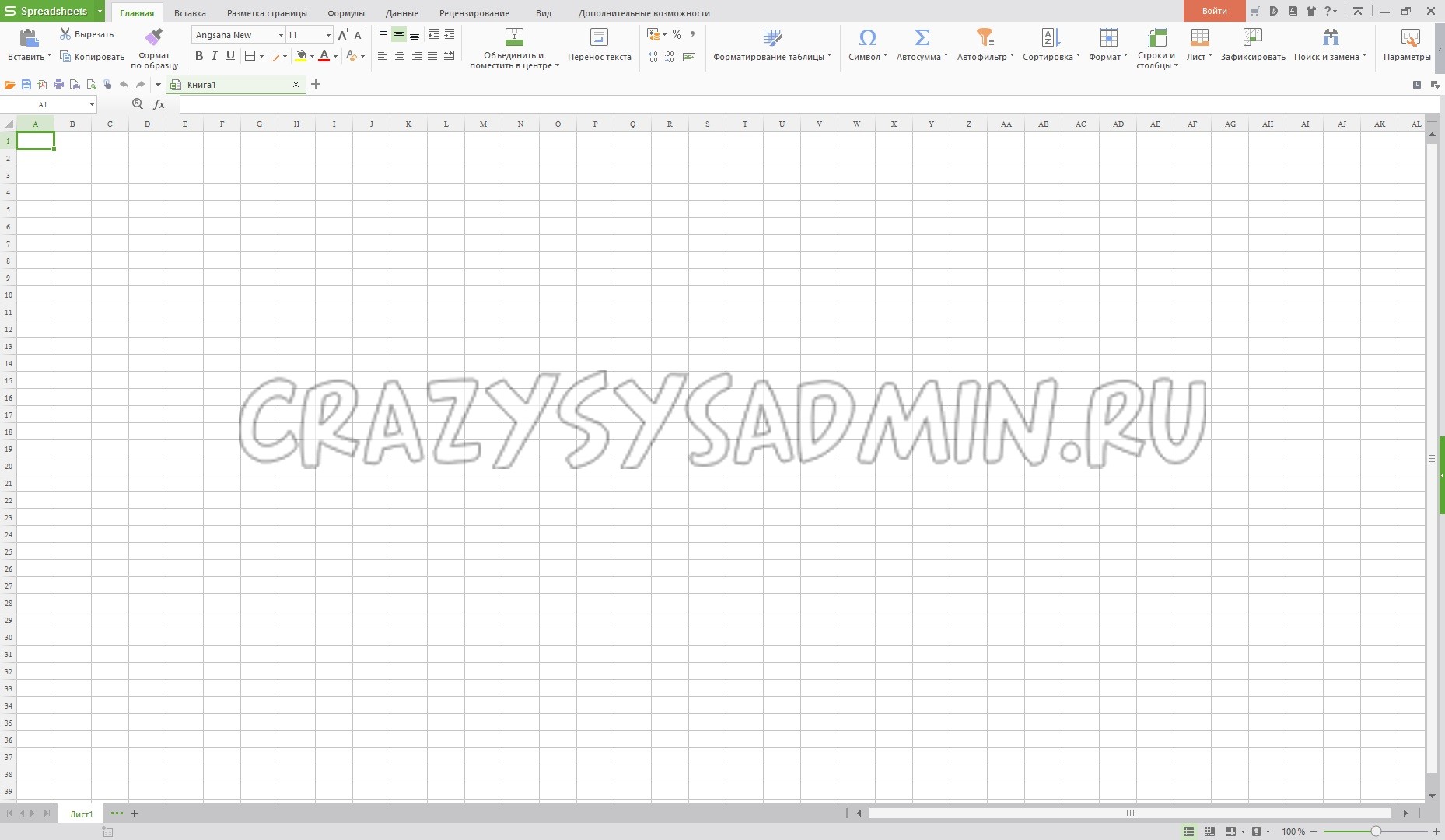
Task: Click the Autosum sigma icon
Action: pyautogui.click(x=922, y=37)
